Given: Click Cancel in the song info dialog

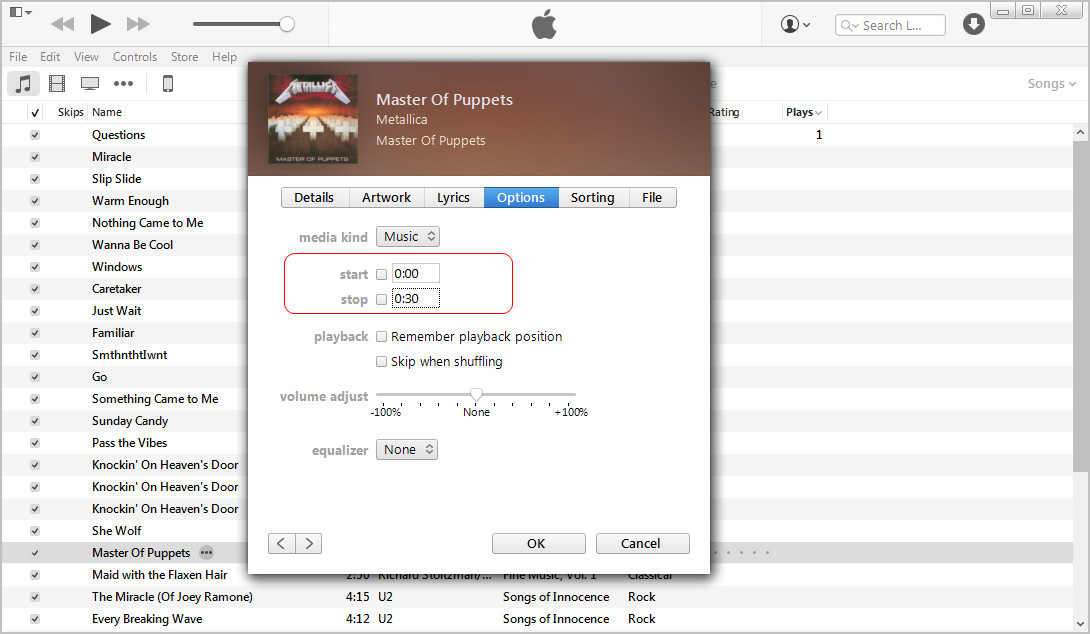Looking at the screenshot, I should 642,544.
